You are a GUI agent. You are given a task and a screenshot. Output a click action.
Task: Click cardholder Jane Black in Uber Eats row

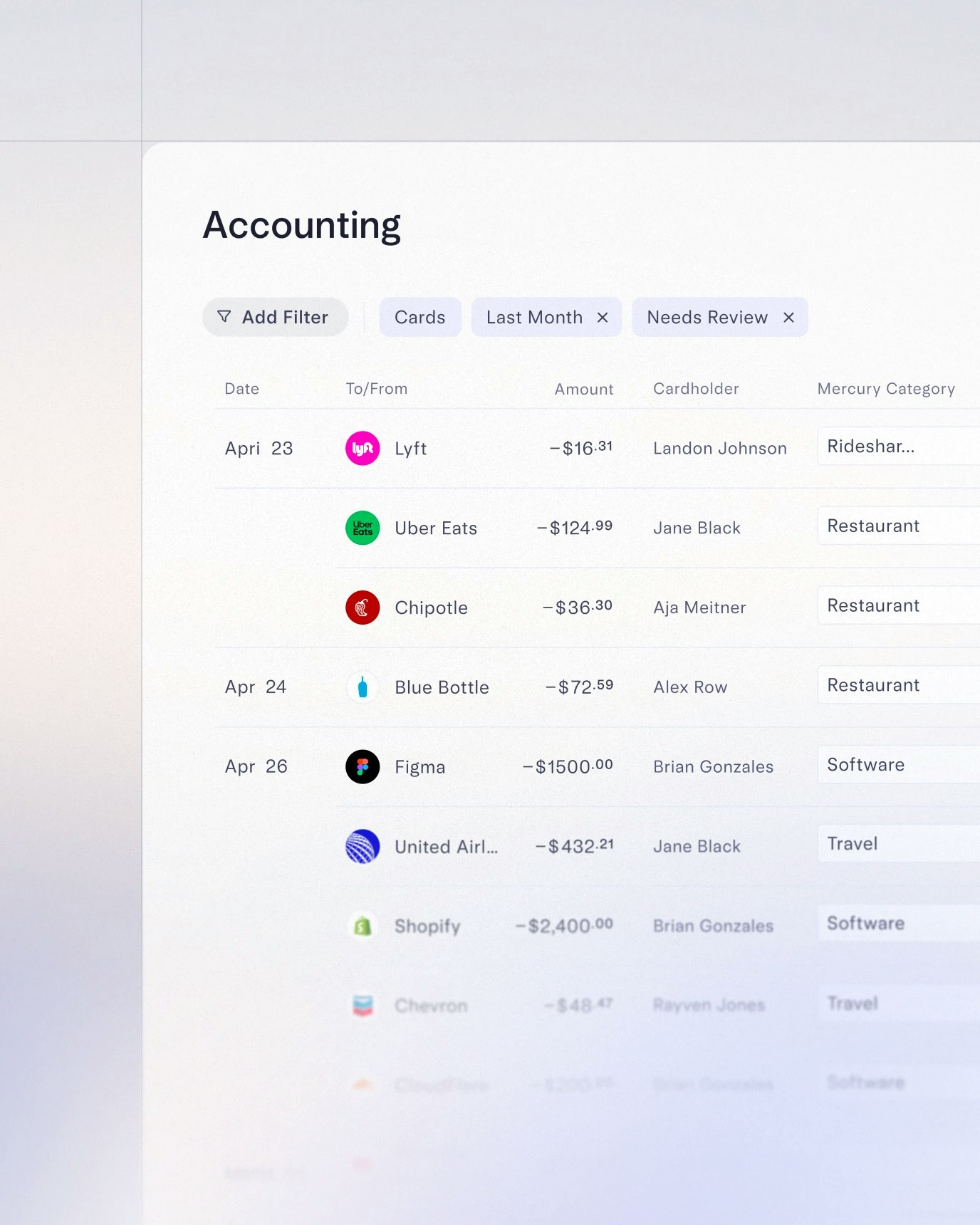(697, 528)
